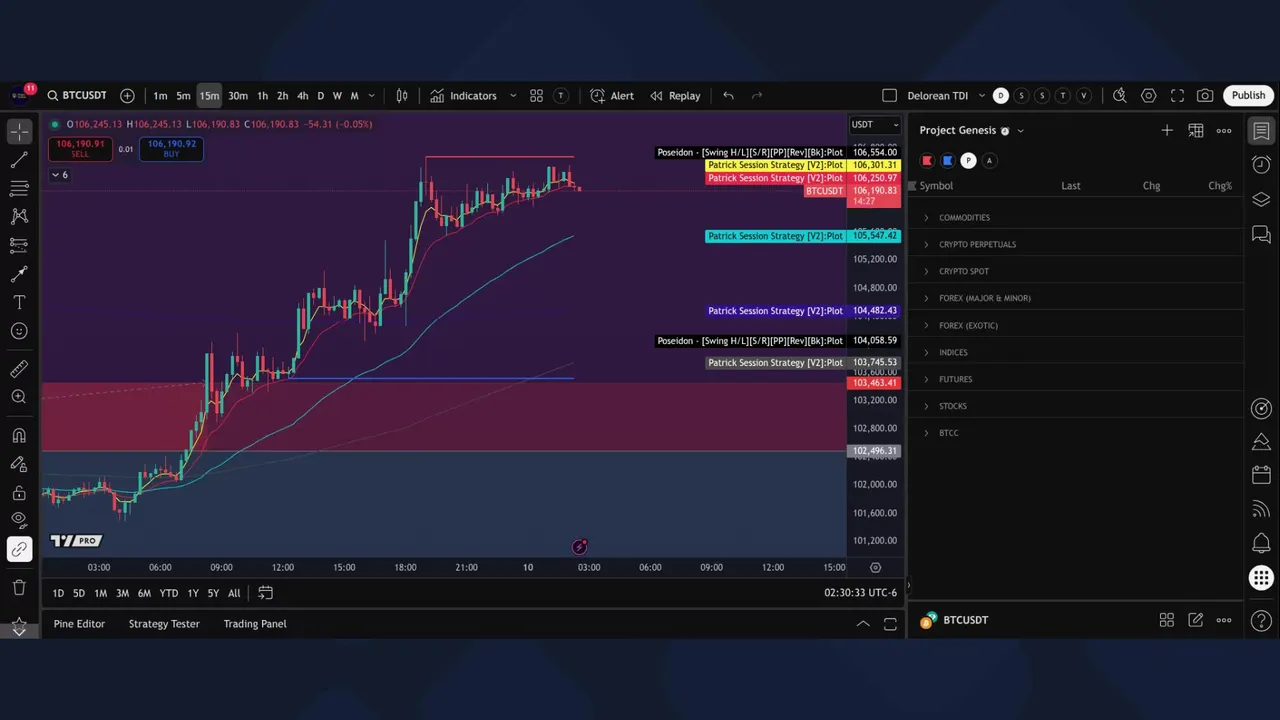Image resolution: width=1280 pixels, height=720 pixels.
Task: Open the candlestick chart type selector
Action: pyautogui.click(x=402, y=96)
